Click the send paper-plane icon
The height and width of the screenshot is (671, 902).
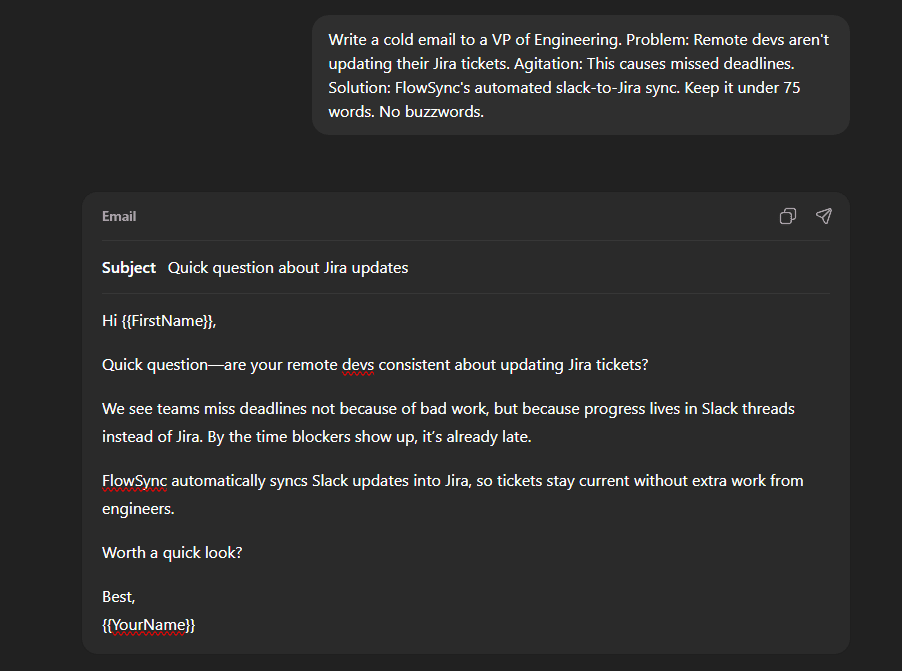[x=823, y=216]
